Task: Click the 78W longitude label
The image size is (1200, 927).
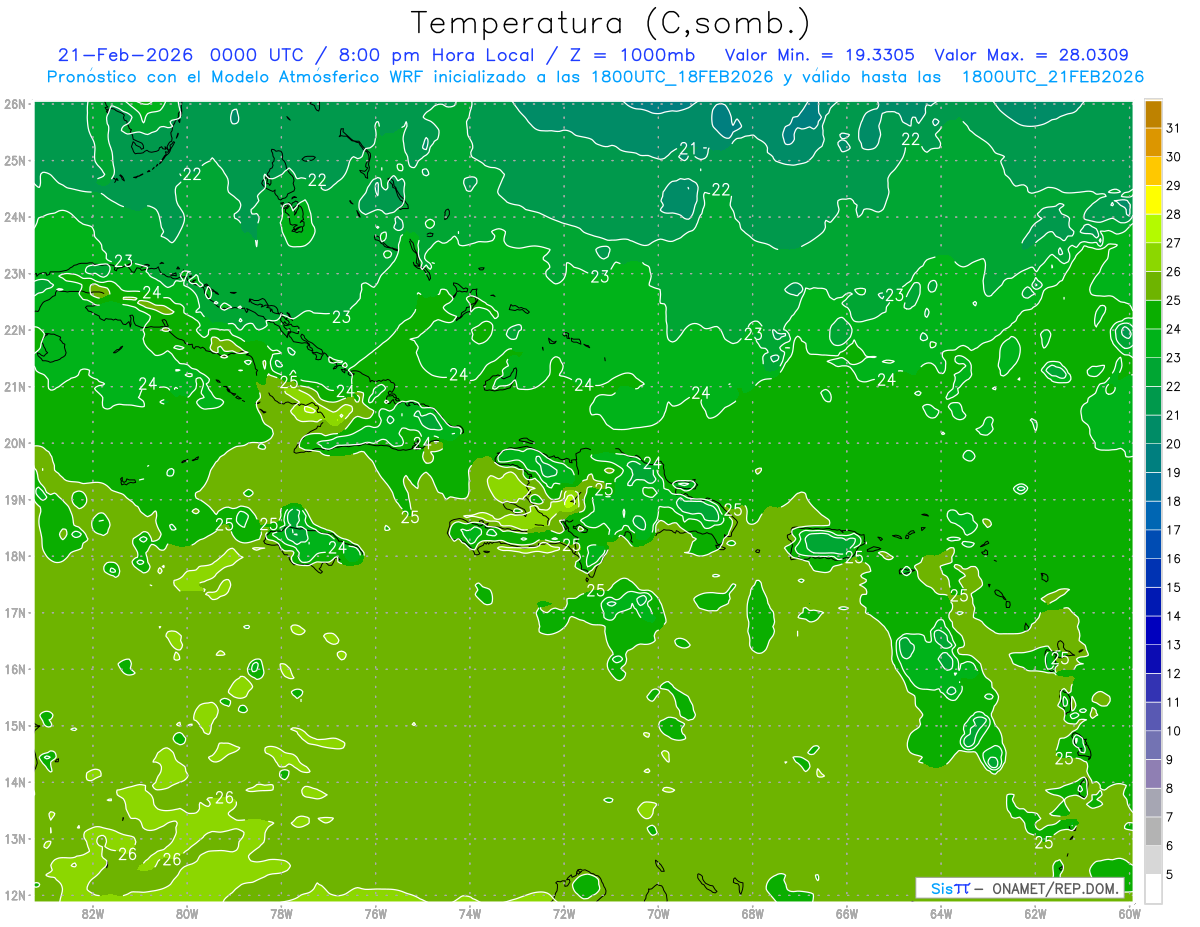Action: click(281, 913)
